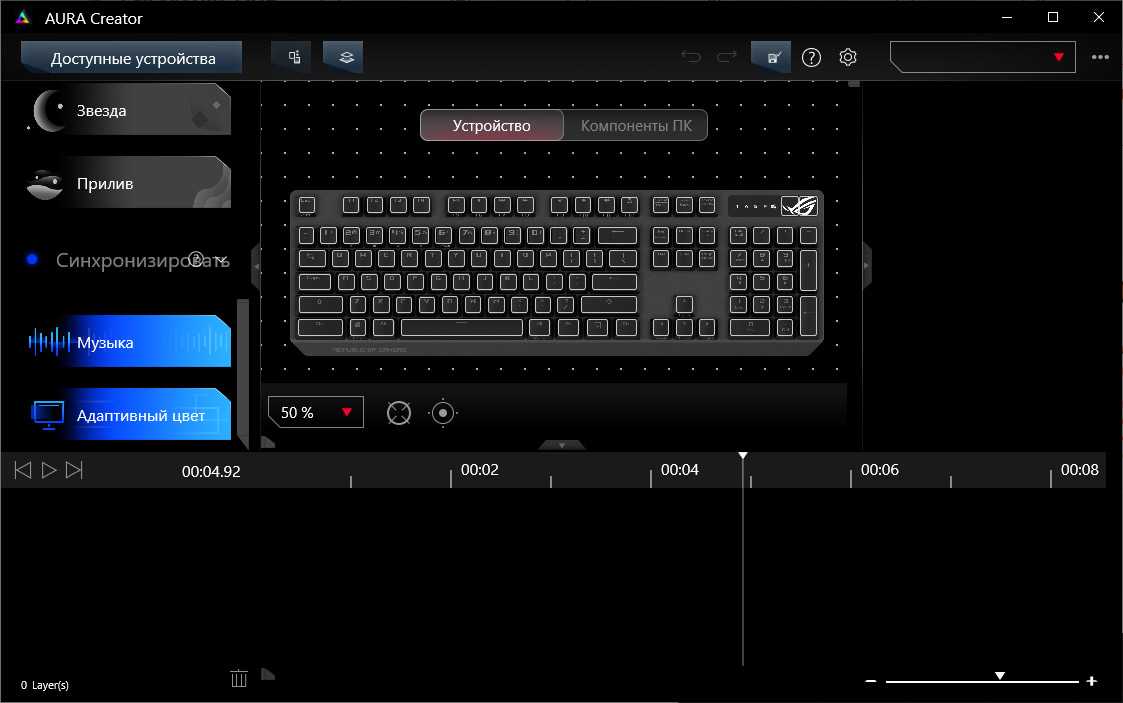Click the fit-to-view crossed circle icon
The width and height of the screenshot is (1123, 703).
pyautogui.click(x=399, y=413)
